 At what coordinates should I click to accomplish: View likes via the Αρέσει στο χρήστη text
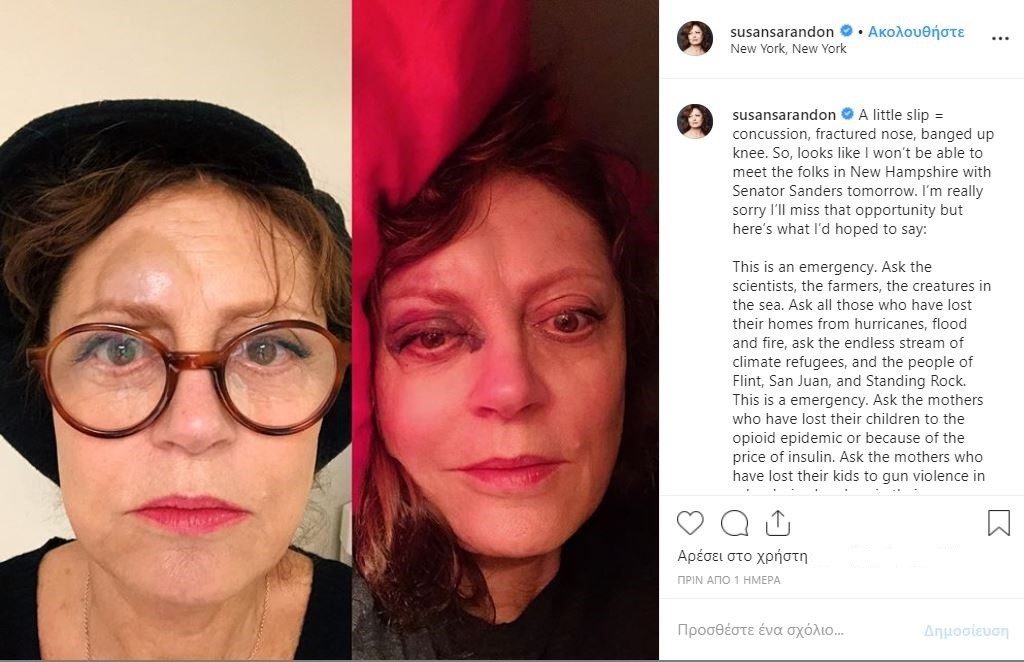[742, 556]
